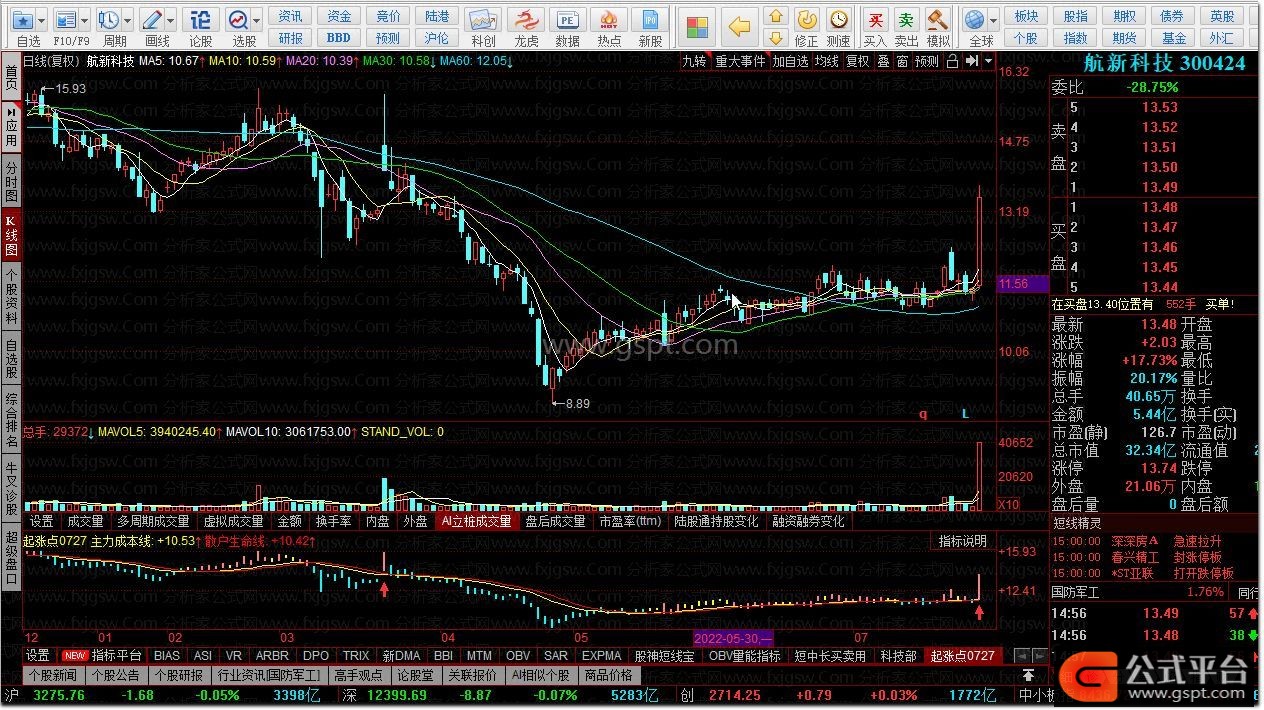Viewport: 1264px width, 710px height.
Task: Click the 资讯 news button
Action: 291,16
